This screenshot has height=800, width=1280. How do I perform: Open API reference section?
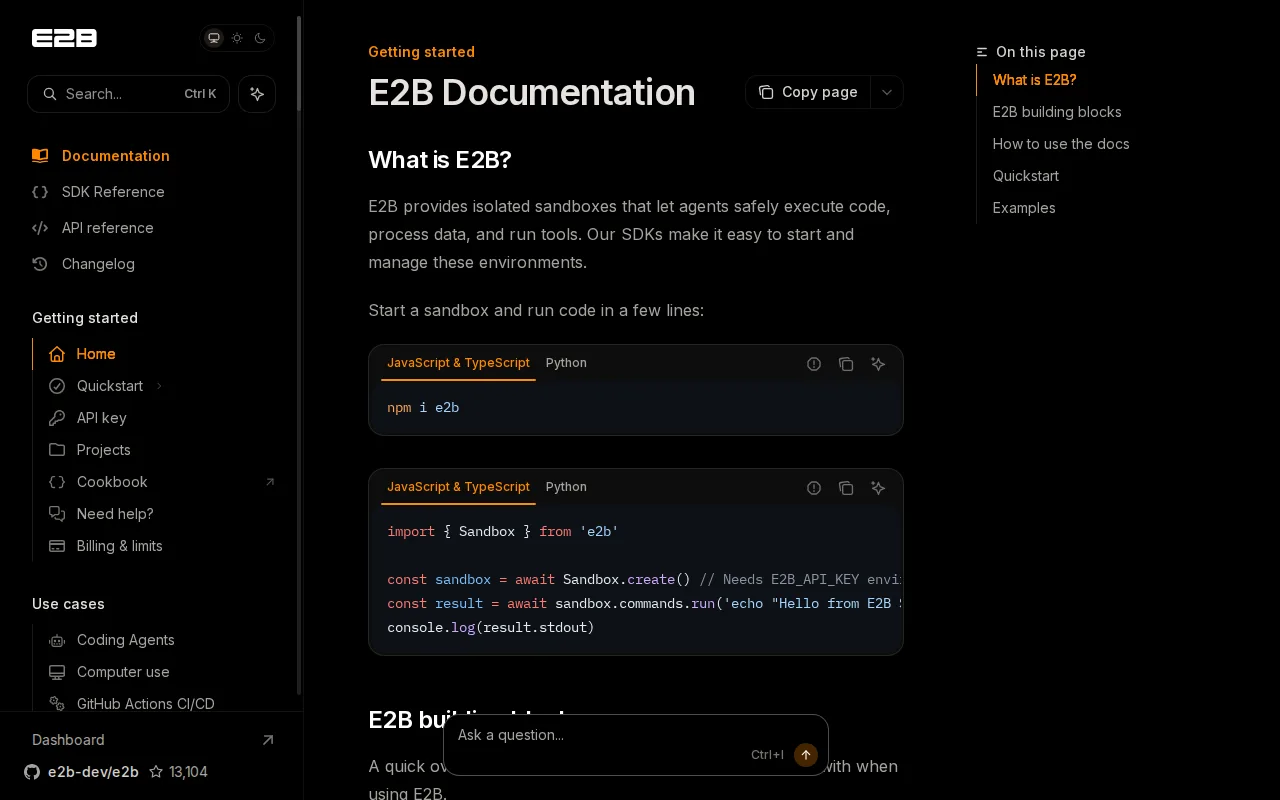click(108, 228)
